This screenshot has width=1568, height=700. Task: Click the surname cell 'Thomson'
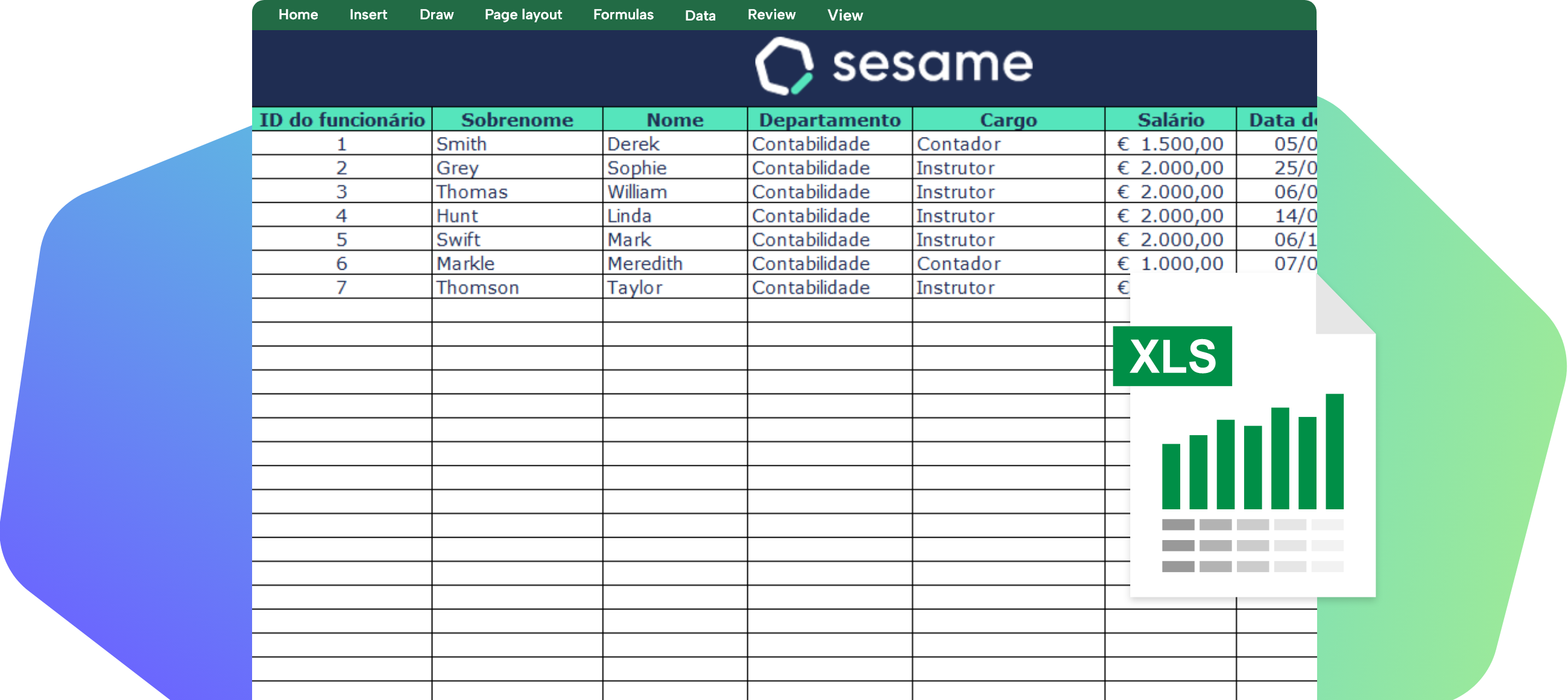[x=517, y=287]
